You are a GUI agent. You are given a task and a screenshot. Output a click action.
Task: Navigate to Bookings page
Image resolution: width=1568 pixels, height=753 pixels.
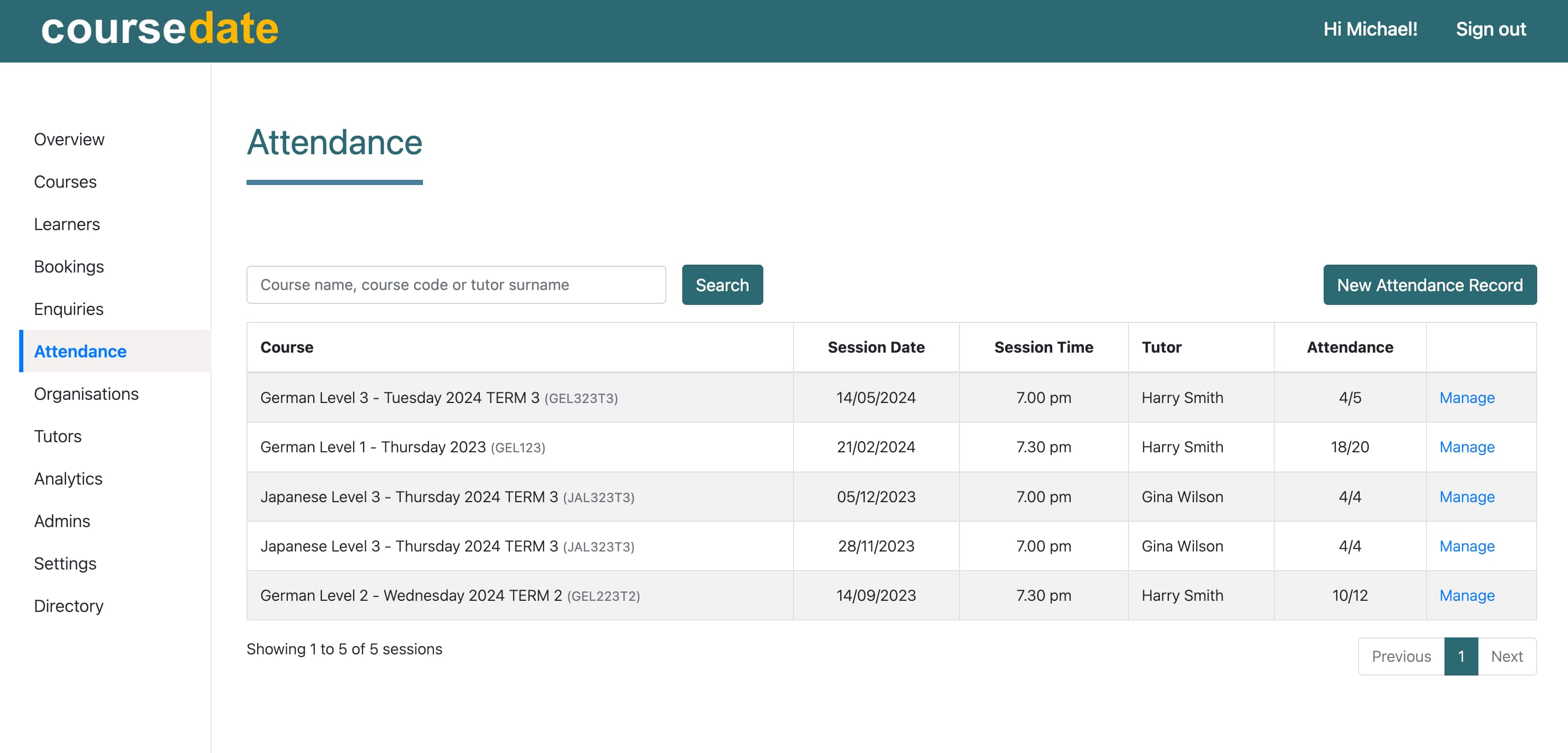point(69,267)
